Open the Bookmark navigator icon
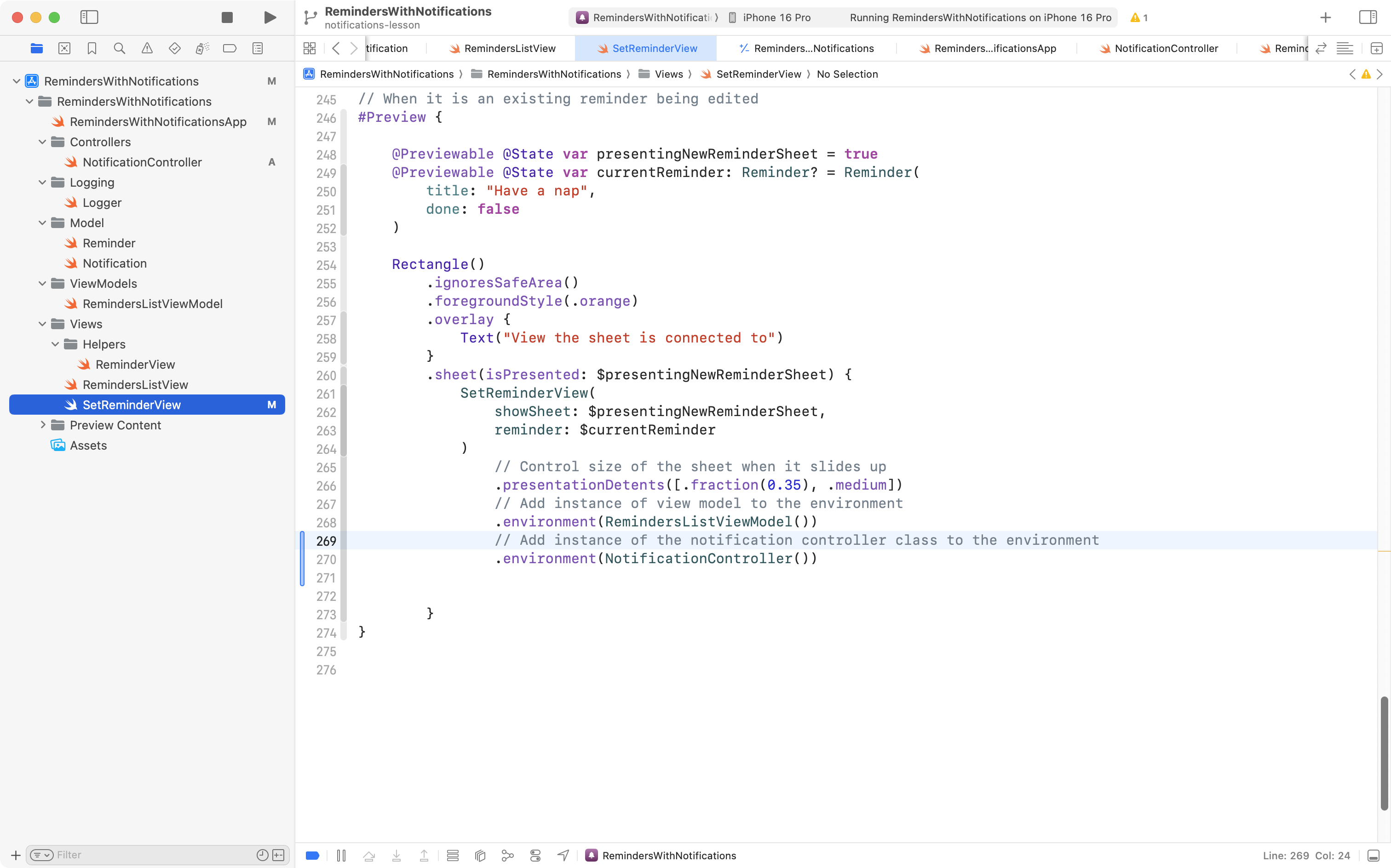 [x=92, y=48]
